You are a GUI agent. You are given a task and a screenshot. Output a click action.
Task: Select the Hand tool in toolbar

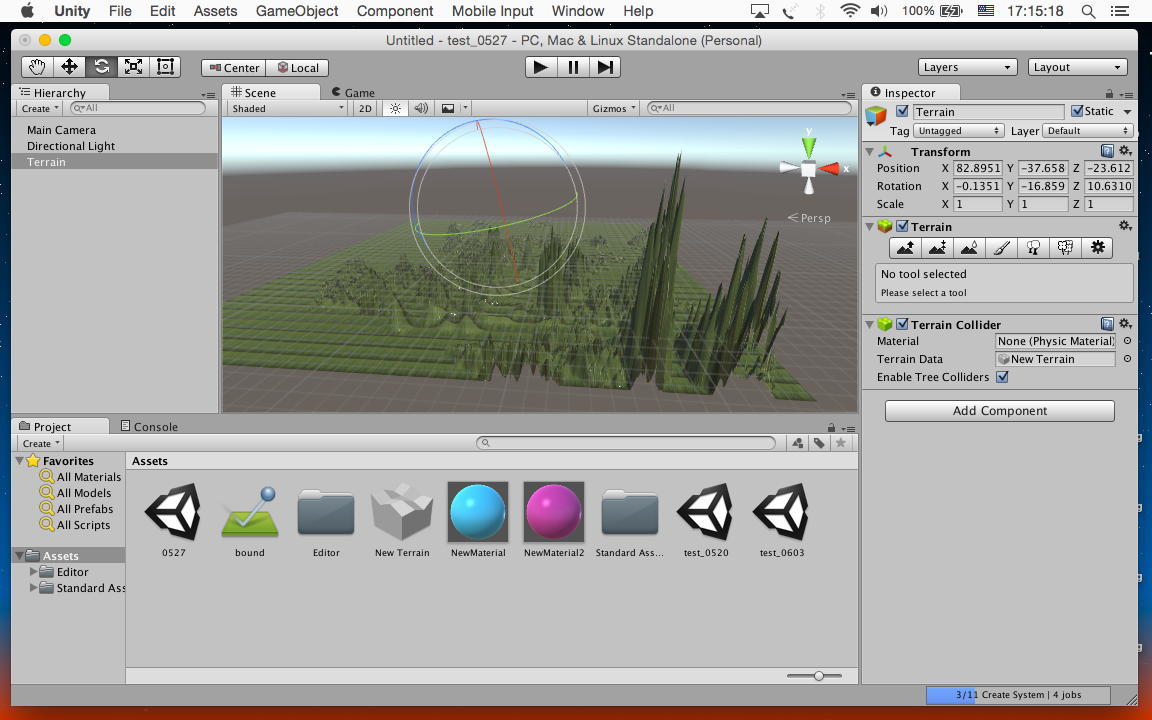coord(37,67)
